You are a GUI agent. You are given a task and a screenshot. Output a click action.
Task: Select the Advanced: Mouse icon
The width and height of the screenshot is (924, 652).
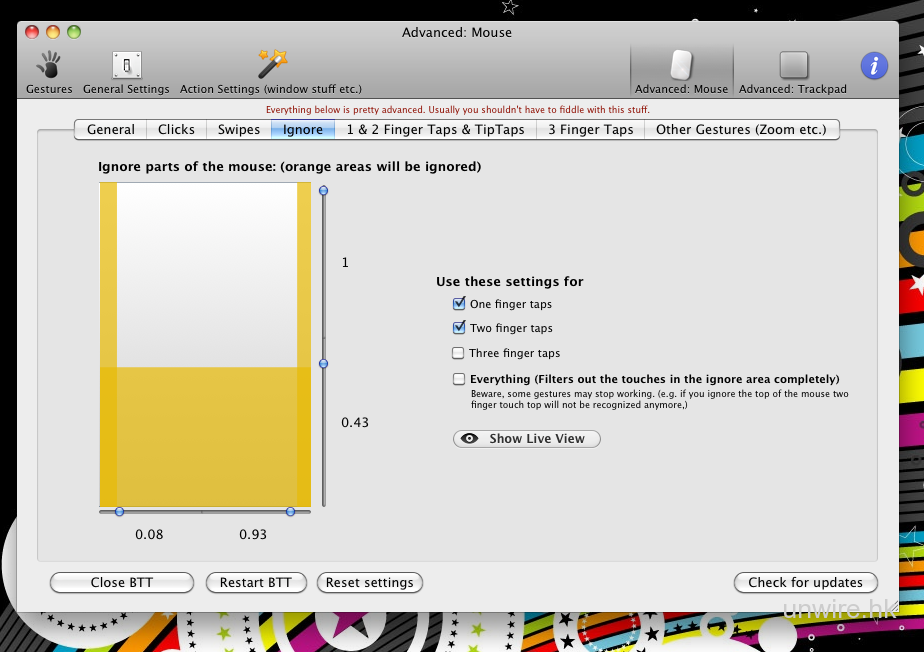pyautogui.click(x=681, y=66)
